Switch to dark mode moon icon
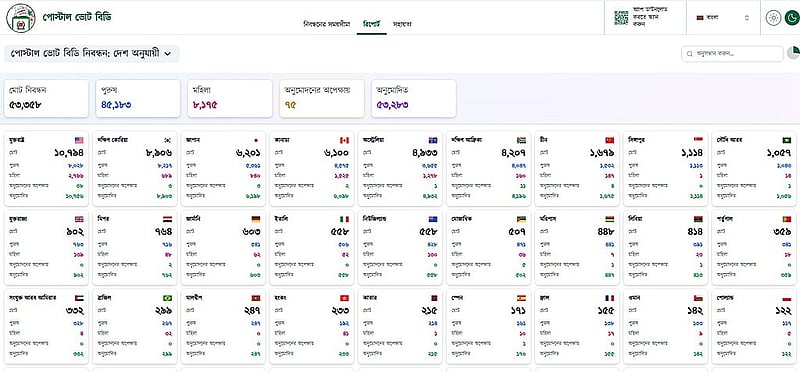The image size is (800, 372). pos(792,18)
